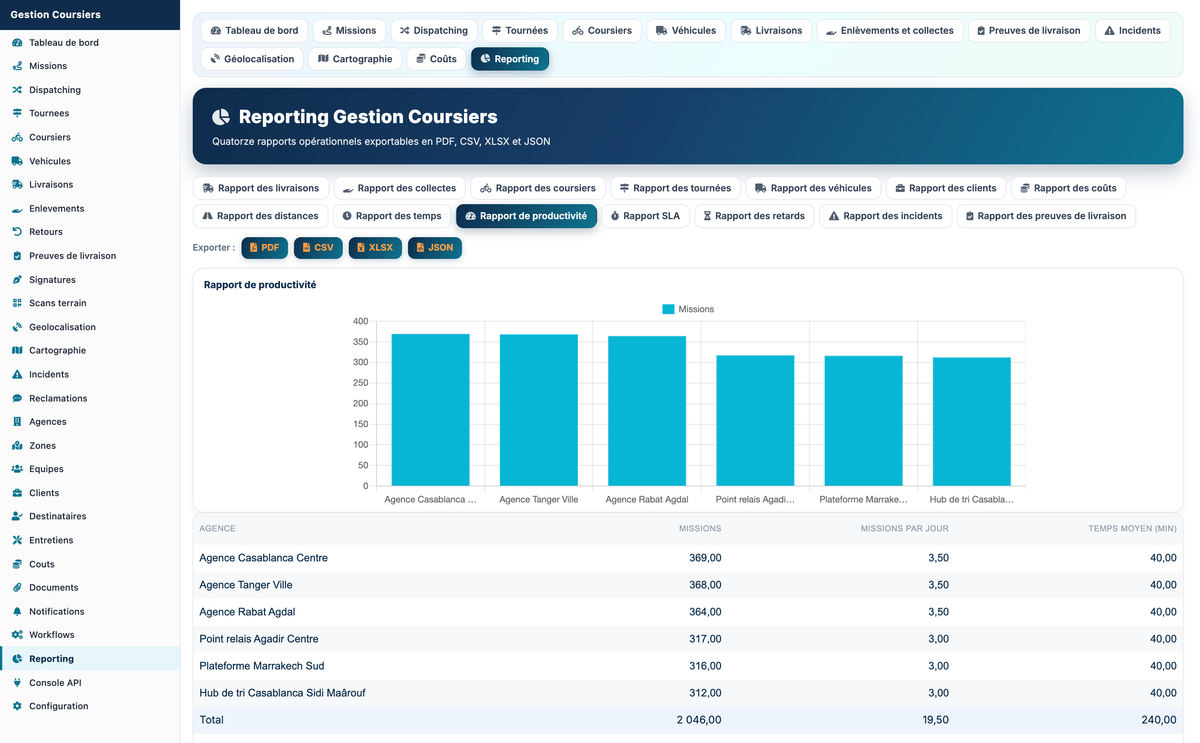Click the Missions icon in the sidebar
The width and height of the screenshot is (1200, 743).
pyautogui.click(x=17, y=66)
